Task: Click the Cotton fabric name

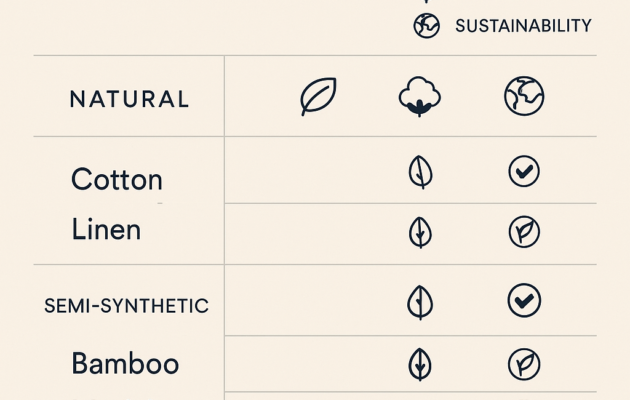Action: [117, 180]
